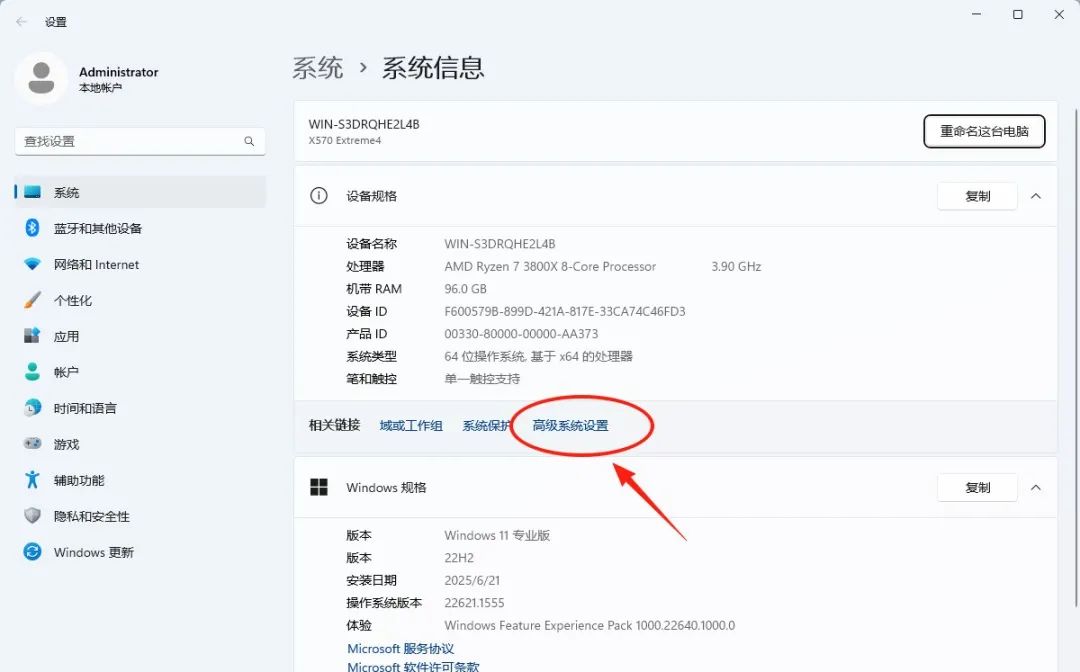Click the 查找设置 search field
Image resolution: width=1080 pixels, height=672 pixels.
click(x=139, y=141)
